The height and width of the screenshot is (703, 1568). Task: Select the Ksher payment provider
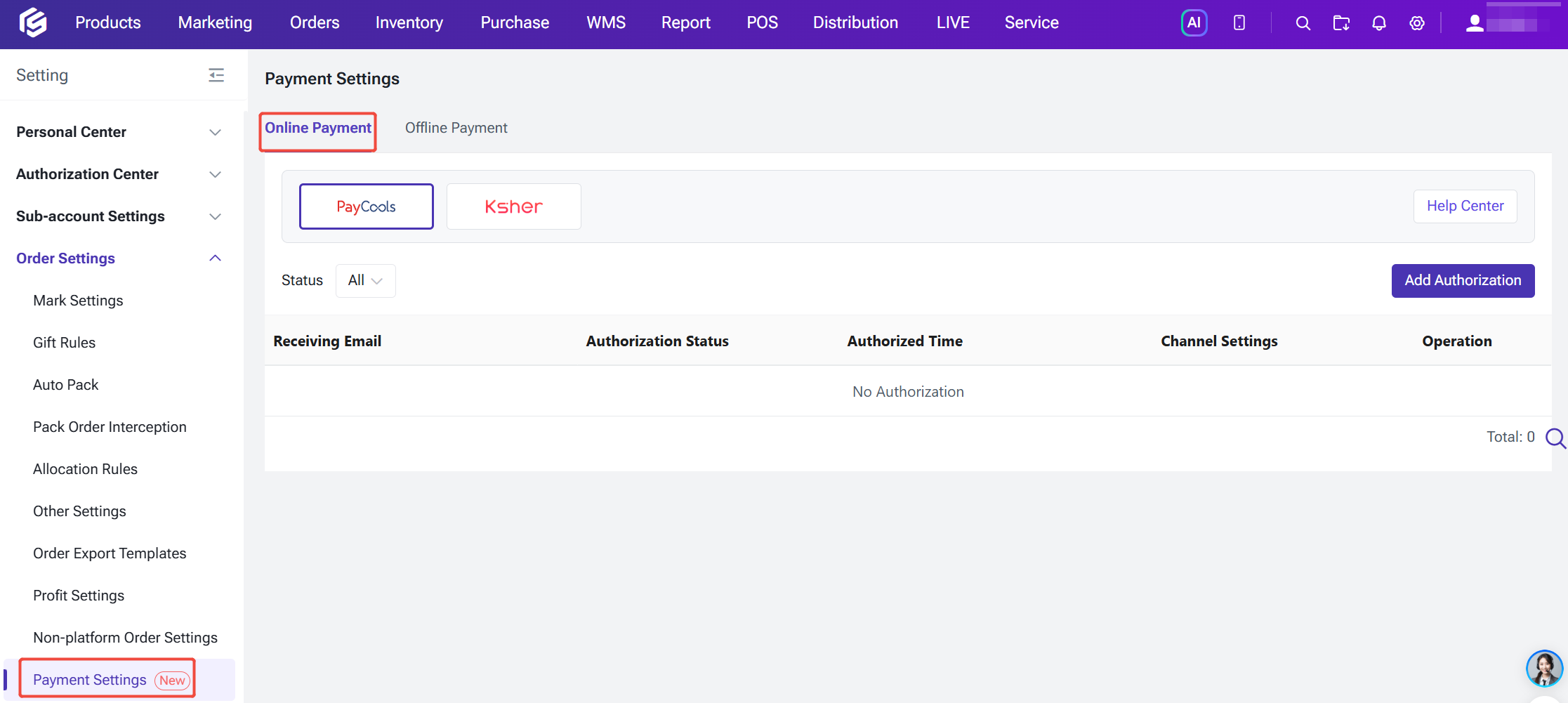coord(514,206)
